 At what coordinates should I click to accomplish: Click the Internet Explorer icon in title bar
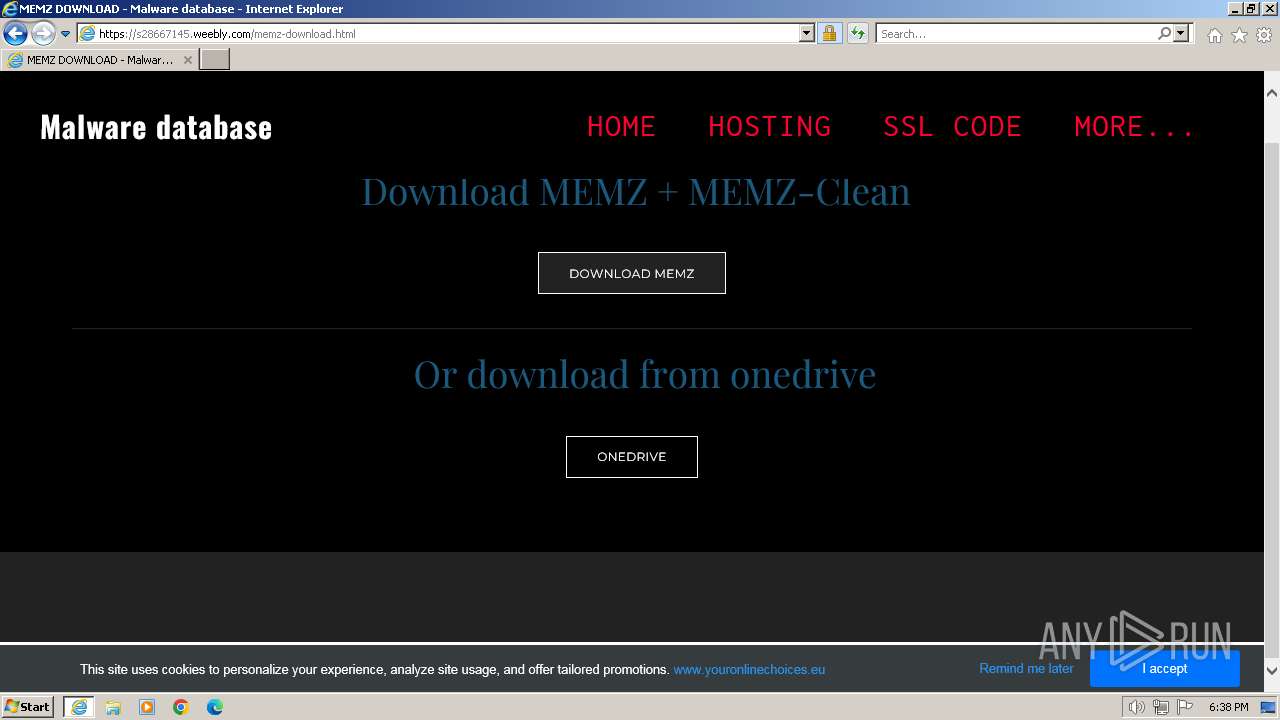pyautogui.click(x=10, y=9)
